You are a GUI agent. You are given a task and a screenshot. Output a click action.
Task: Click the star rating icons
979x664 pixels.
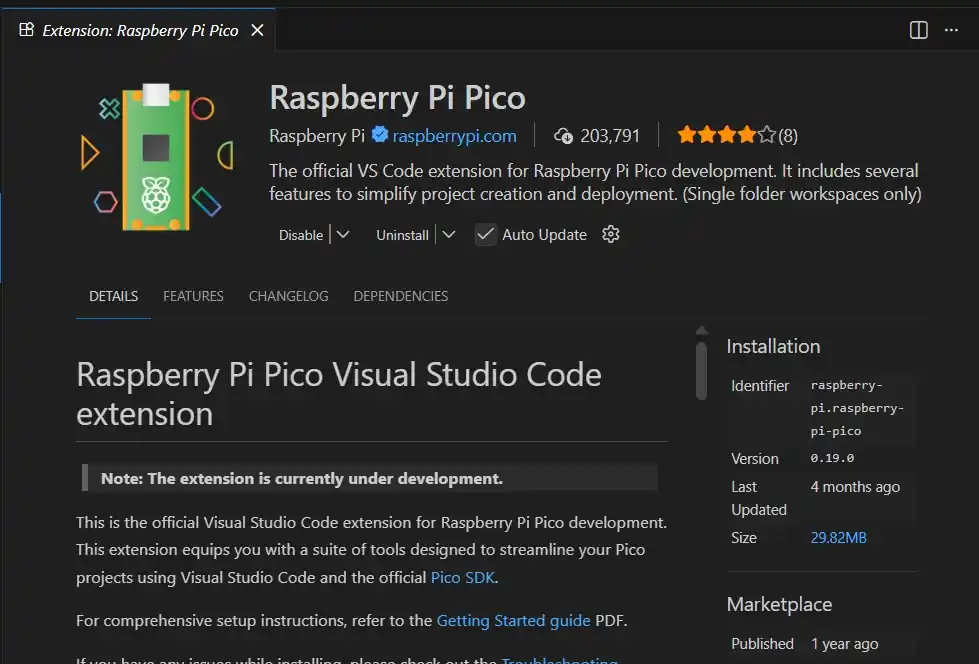point(726,135)
